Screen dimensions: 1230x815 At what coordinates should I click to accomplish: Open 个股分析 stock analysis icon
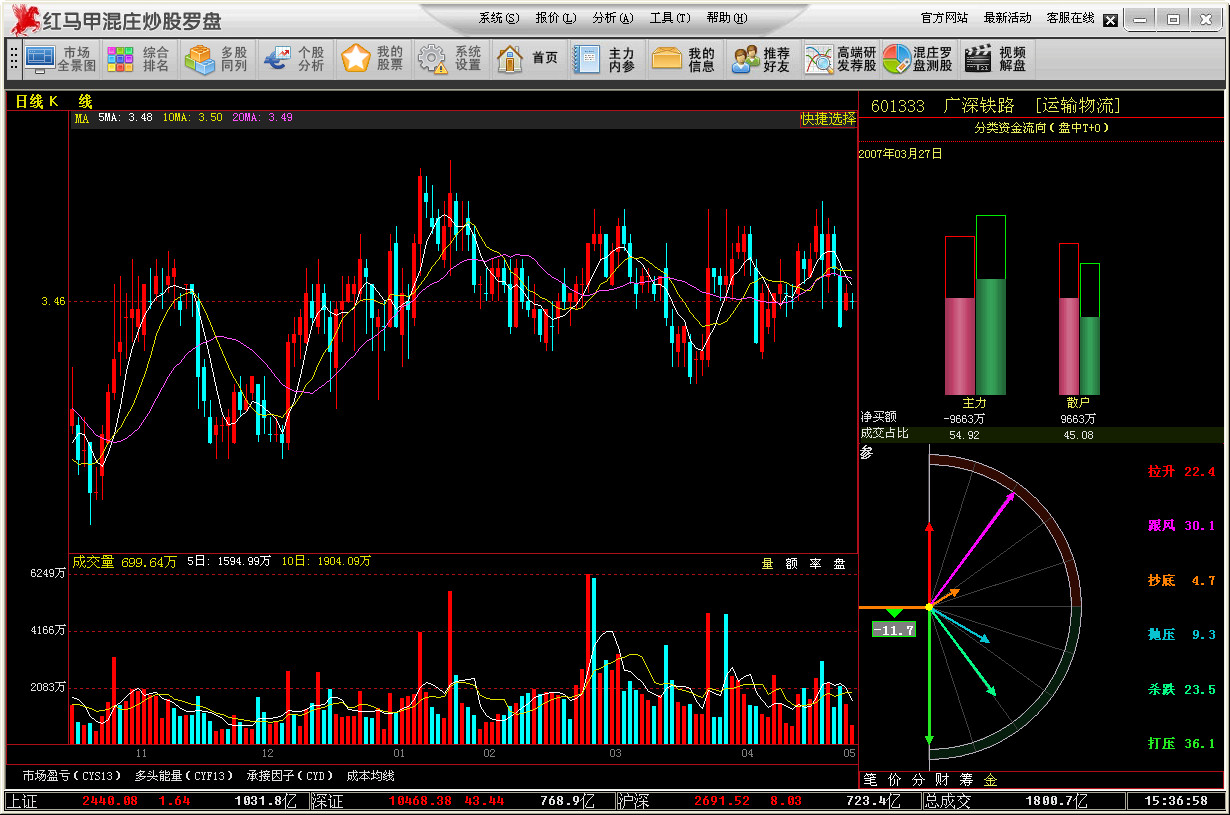(x=295, y=59)
